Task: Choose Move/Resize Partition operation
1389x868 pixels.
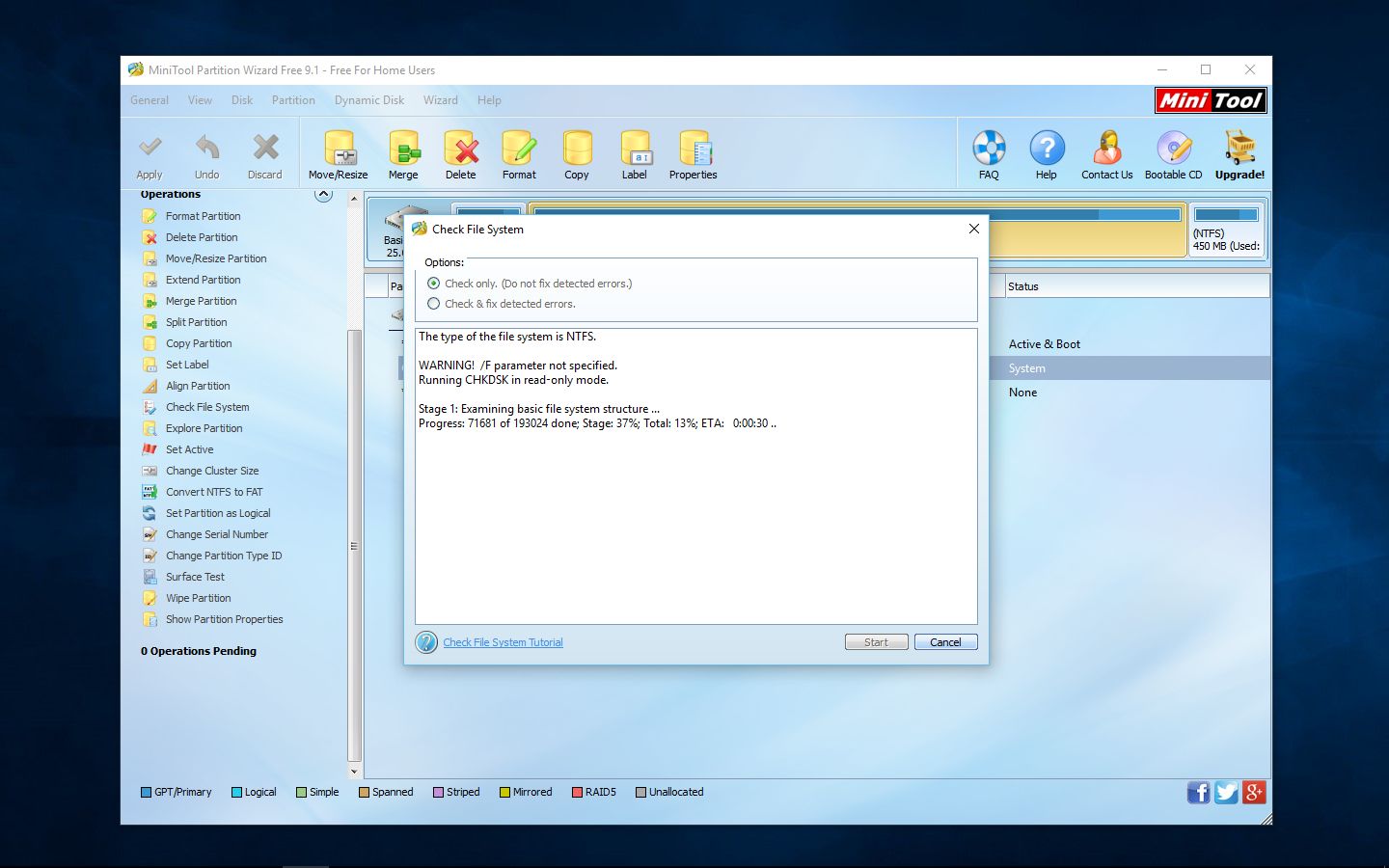Action: [216, 258]
